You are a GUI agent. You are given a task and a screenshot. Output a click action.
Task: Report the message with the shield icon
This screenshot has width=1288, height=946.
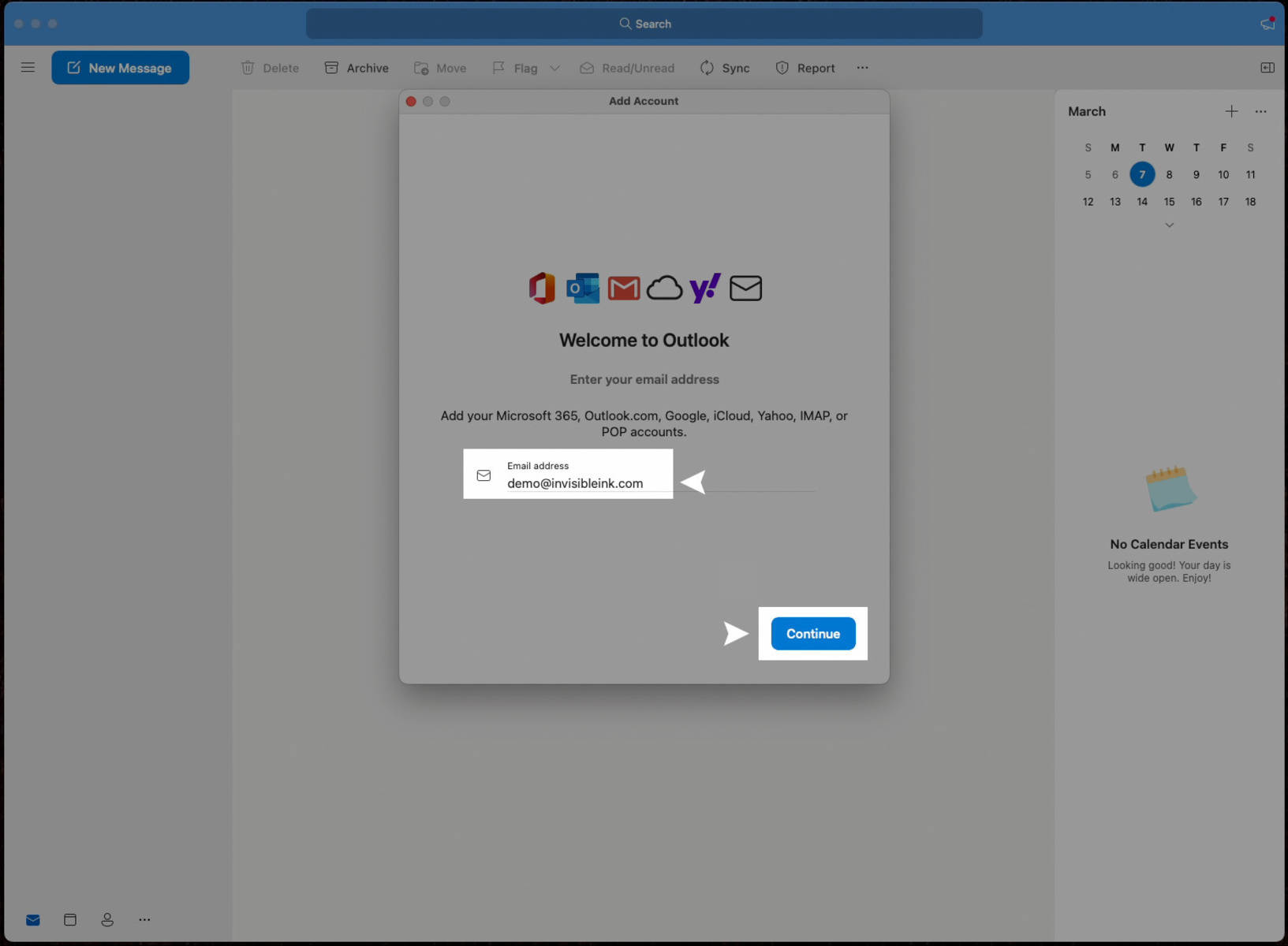point(805,68)
